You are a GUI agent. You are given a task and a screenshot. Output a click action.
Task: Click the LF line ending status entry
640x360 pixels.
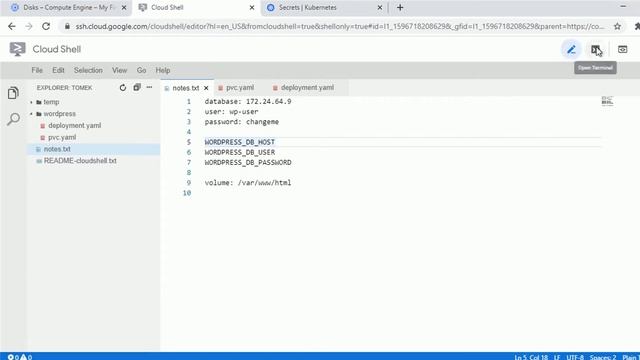tap(557, 357)
